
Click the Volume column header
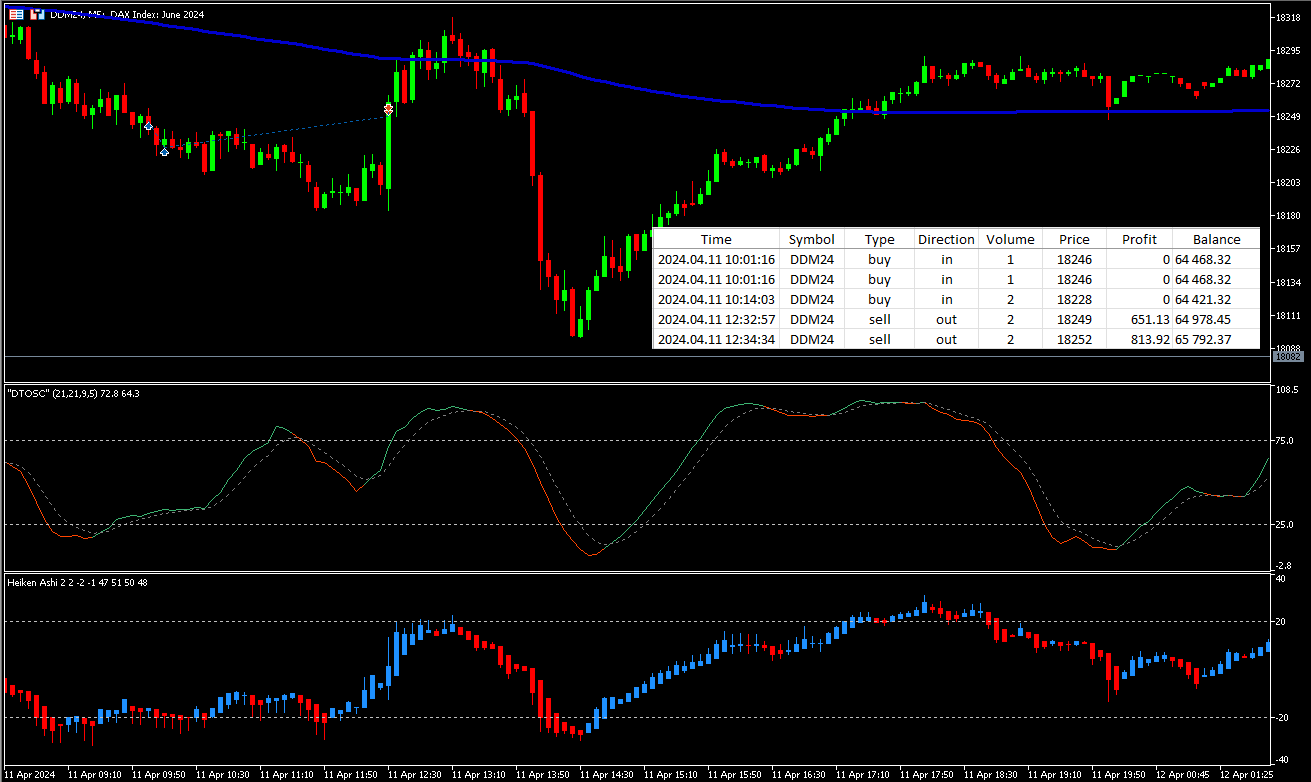[x=1010, y=239]
